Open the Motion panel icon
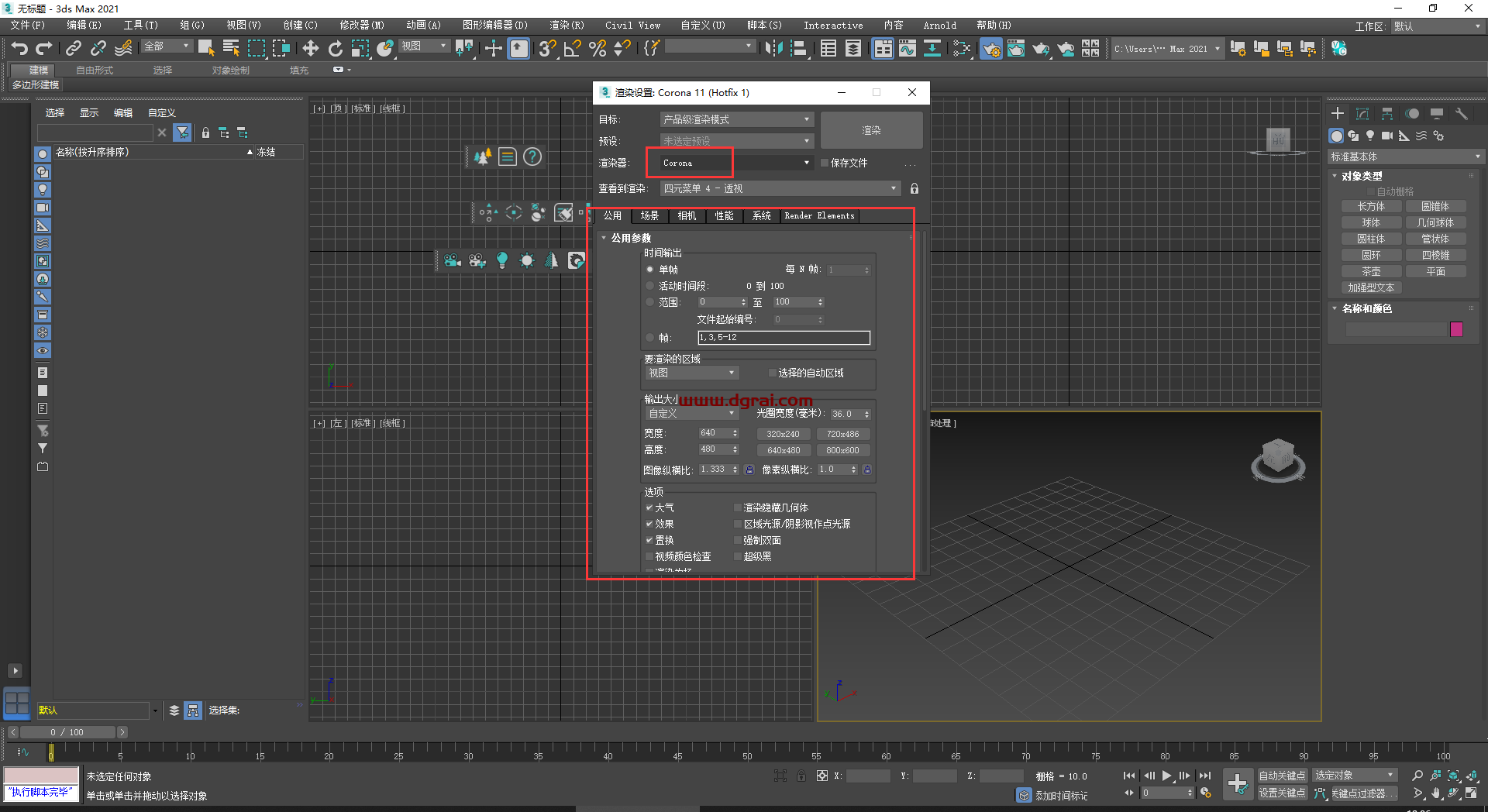This screenshot has width=1488, height=812. tap(1413, 114)
